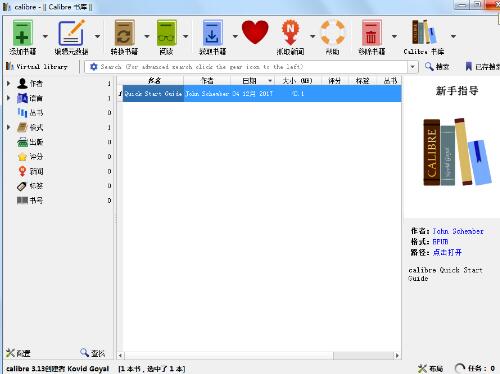
Task: Open the lifebuoy Help icon
Action: pos(332,33)
